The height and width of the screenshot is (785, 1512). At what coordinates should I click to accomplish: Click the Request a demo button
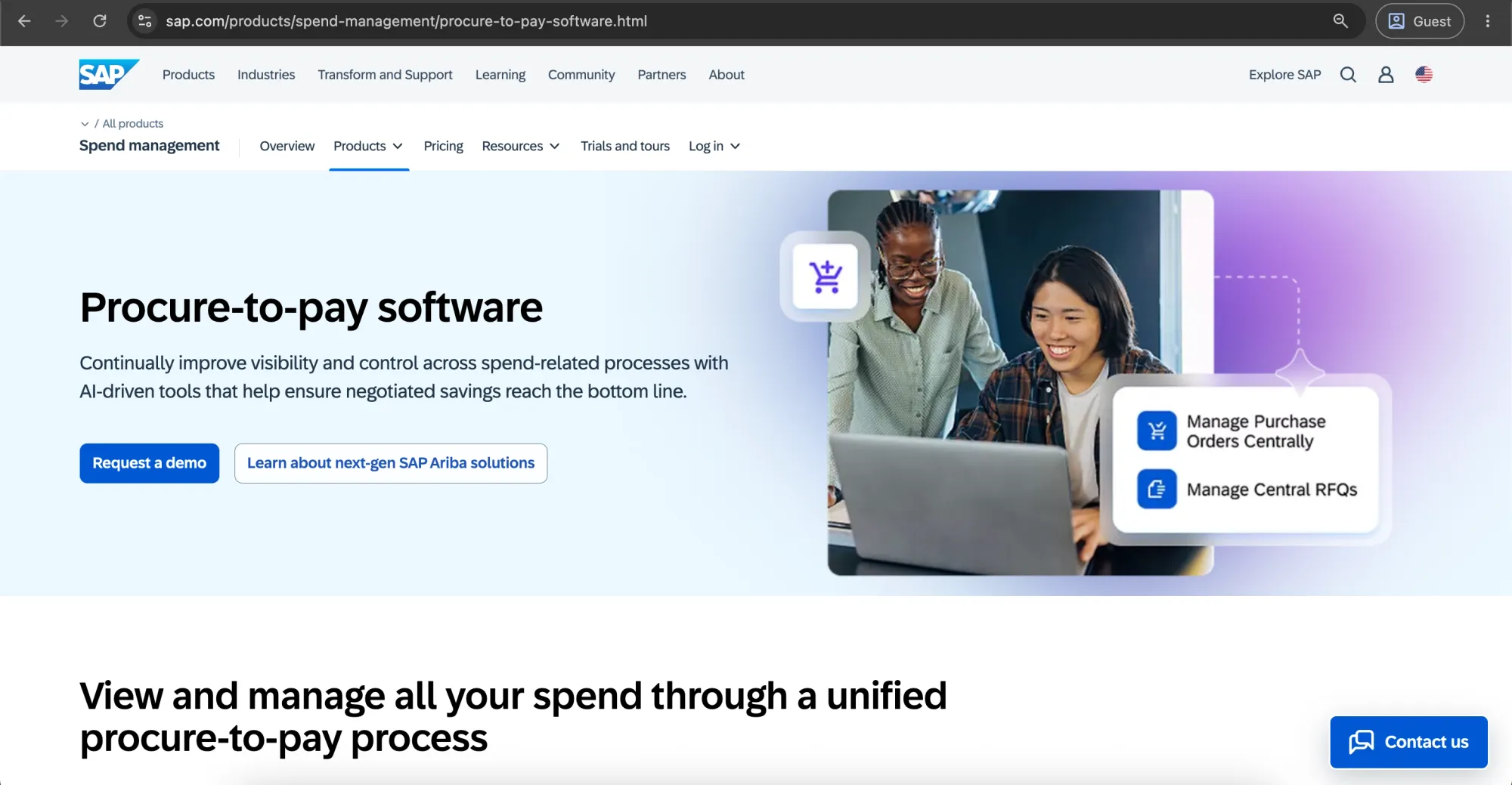(x=150, y=463)
